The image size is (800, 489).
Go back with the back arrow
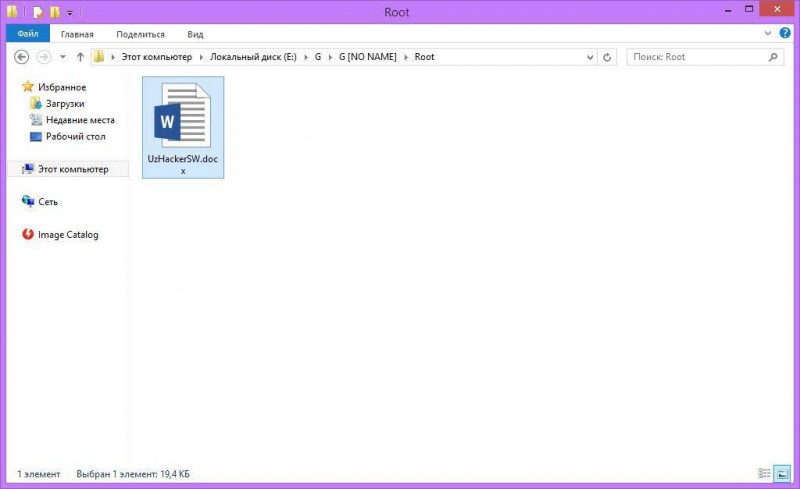click(x=21, y=57)
